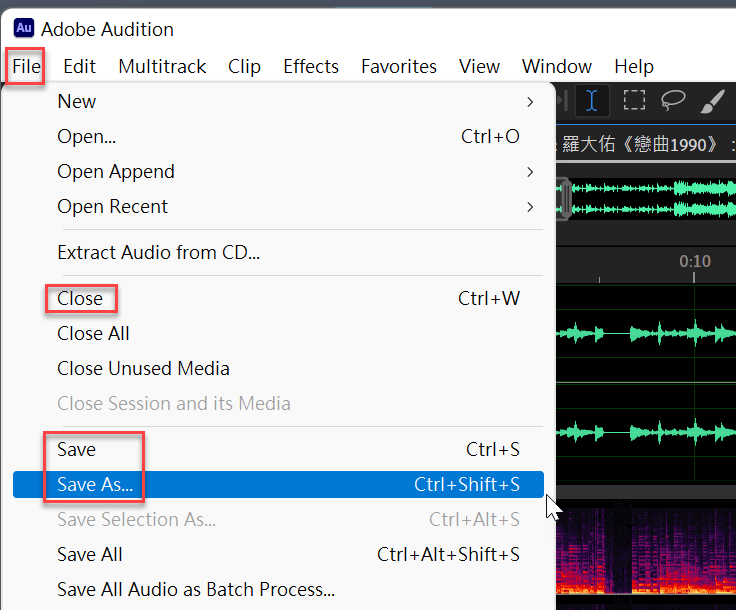The width and height of the screenshot is (736, 610).
Task: Open the Favorites menu
Action: pos(399,66)
